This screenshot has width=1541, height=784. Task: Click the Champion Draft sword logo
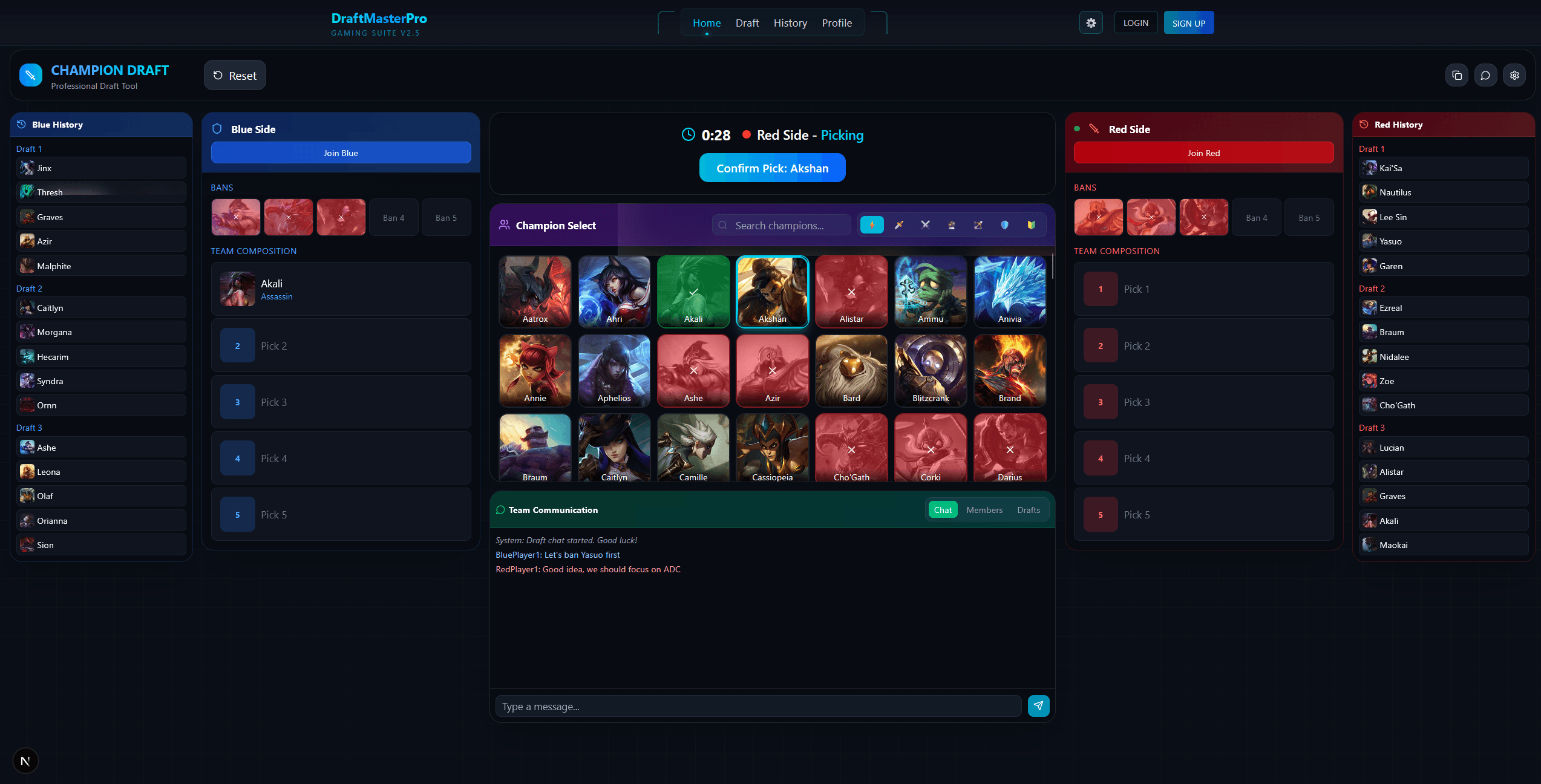tap(31, 75)
